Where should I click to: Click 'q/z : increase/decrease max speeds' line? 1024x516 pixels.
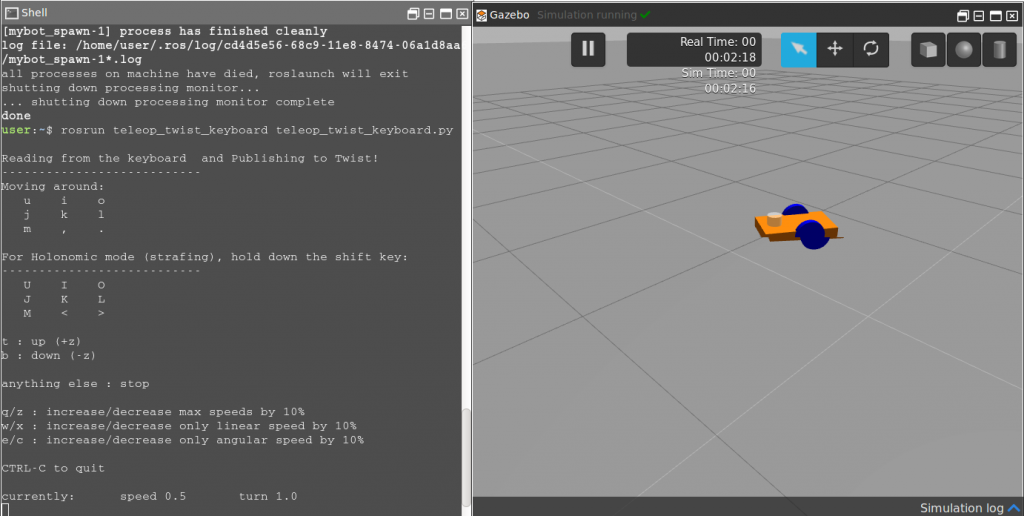point(153,411)
